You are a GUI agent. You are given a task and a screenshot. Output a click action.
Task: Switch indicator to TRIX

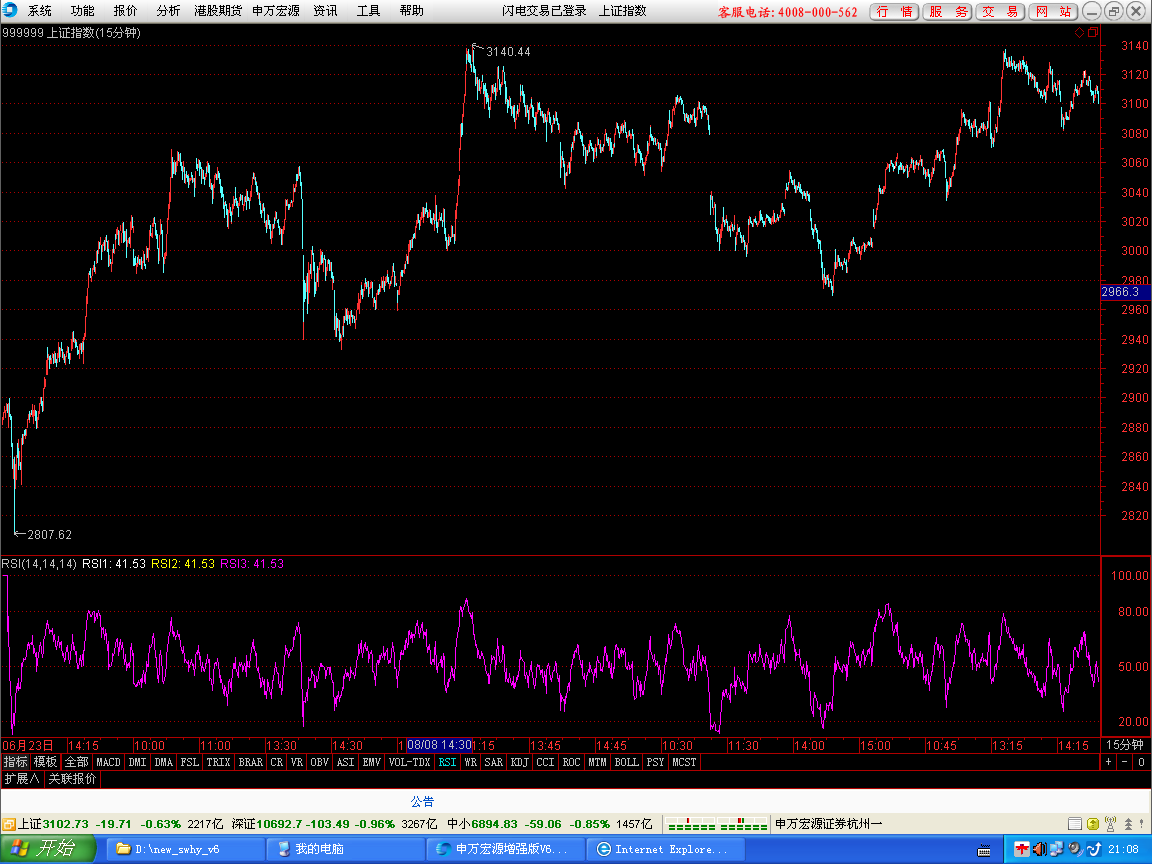point(218,763)
